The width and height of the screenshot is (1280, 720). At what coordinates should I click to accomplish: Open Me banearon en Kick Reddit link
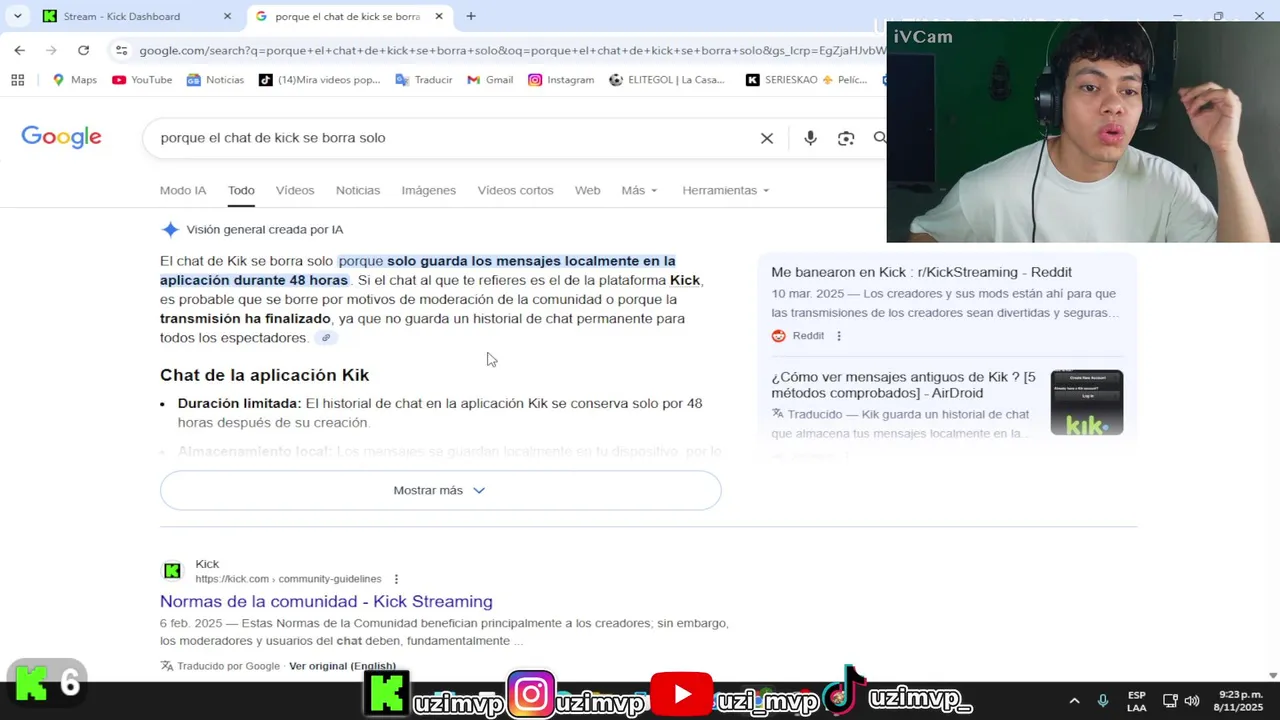[921, 272]
